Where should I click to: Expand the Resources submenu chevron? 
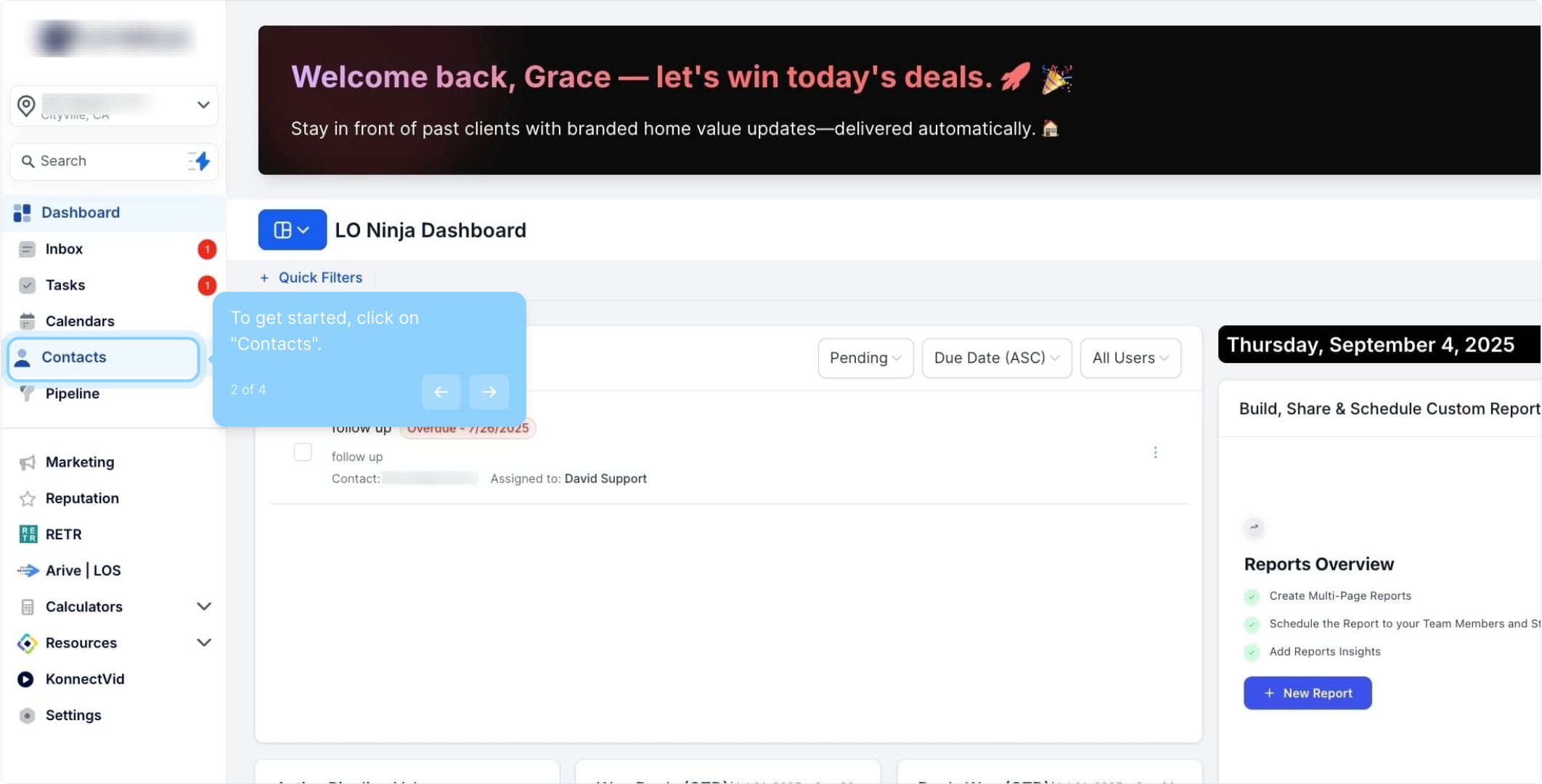tap(204, 643)
